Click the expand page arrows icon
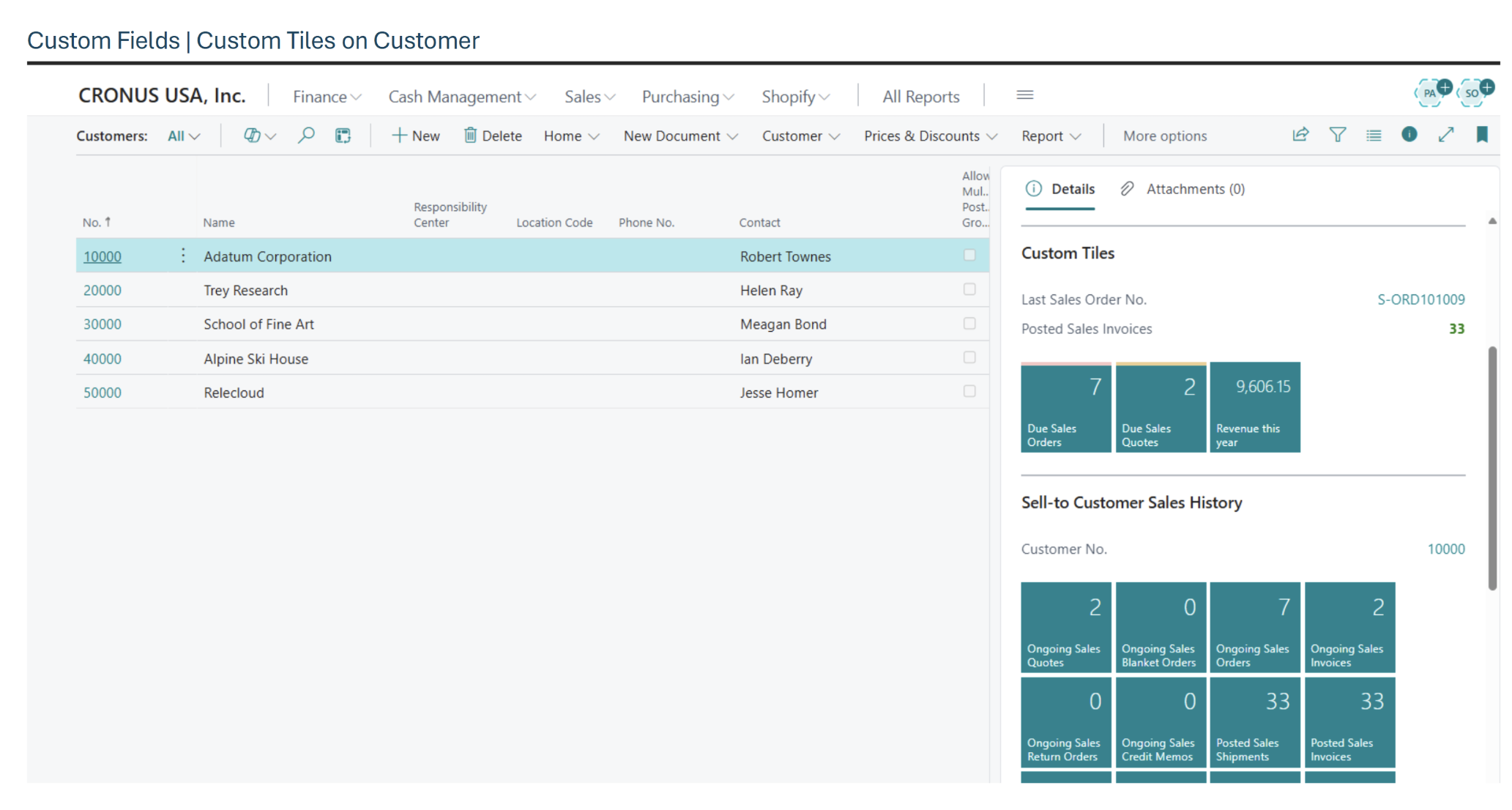 pyautogui.click(x=1446, y=135)
